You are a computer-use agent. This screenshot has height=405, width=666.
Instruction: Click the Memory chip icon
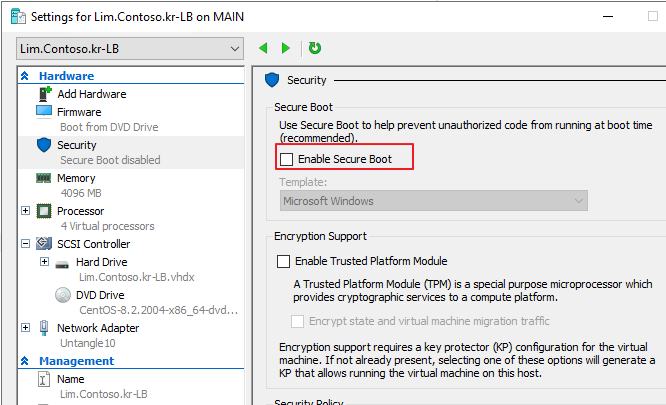(x=43, y=178)
